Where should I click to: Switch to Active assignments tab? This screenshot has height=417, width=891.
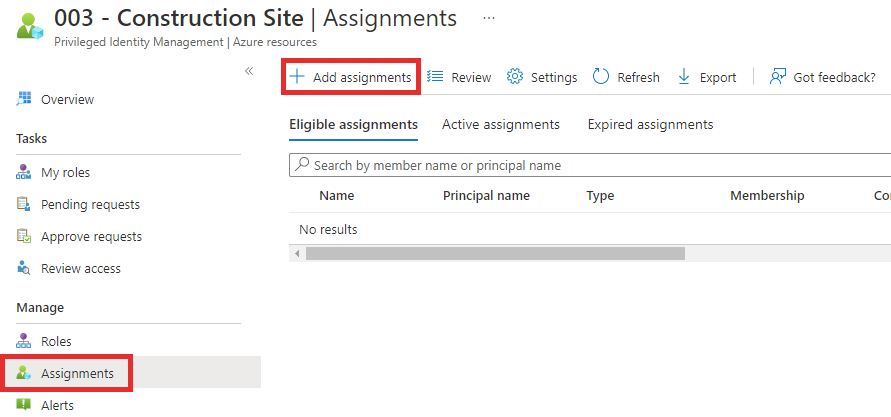coord(501,124)
